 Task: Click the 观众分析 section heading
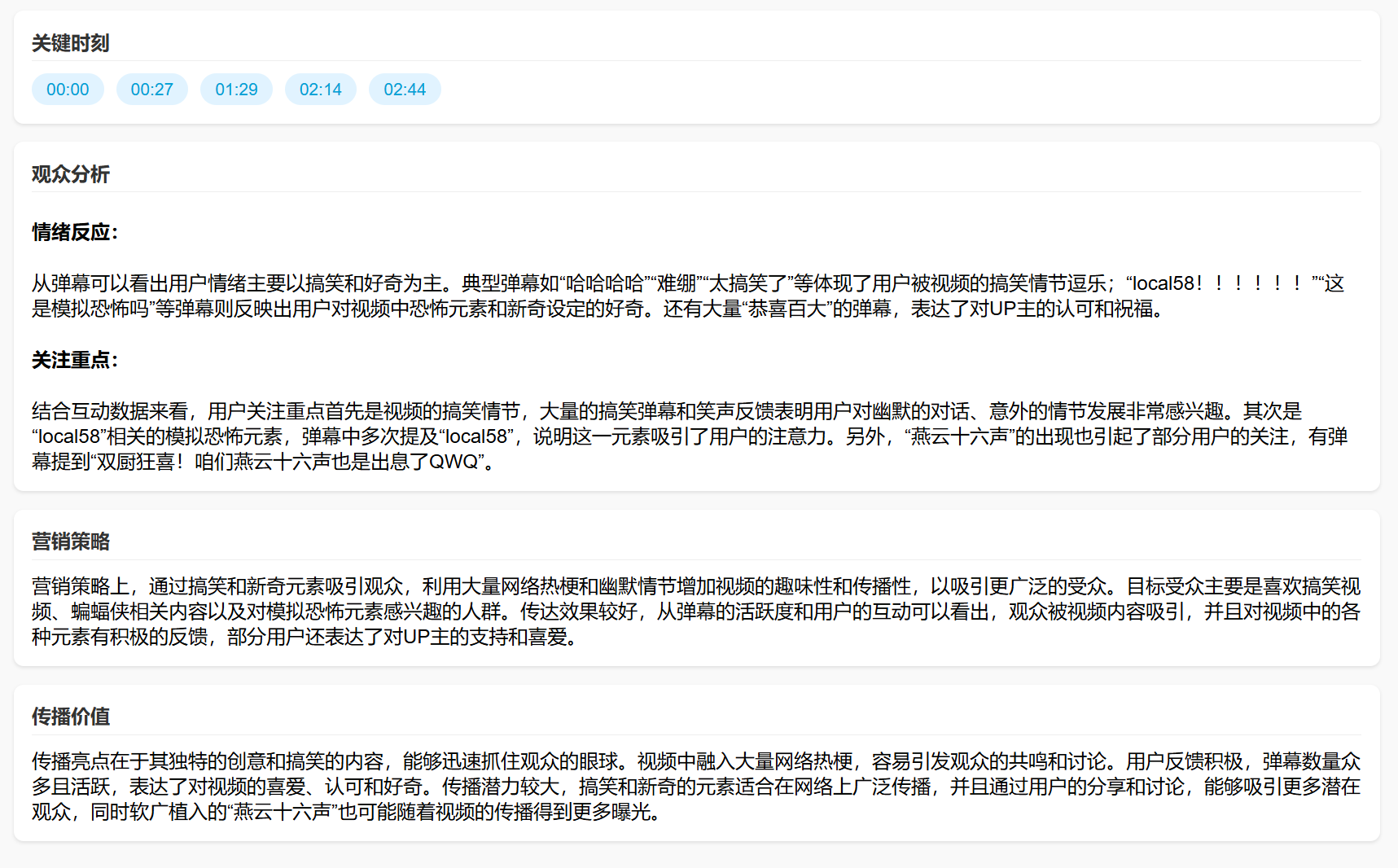coord(70,174)
